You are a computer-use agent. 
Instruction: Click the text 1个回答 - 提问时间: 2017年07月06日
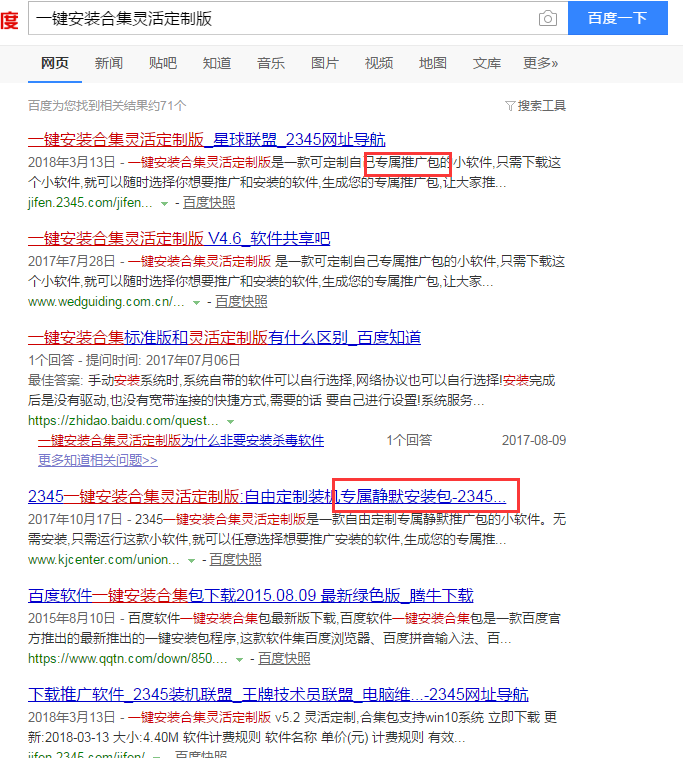(134, 360)
